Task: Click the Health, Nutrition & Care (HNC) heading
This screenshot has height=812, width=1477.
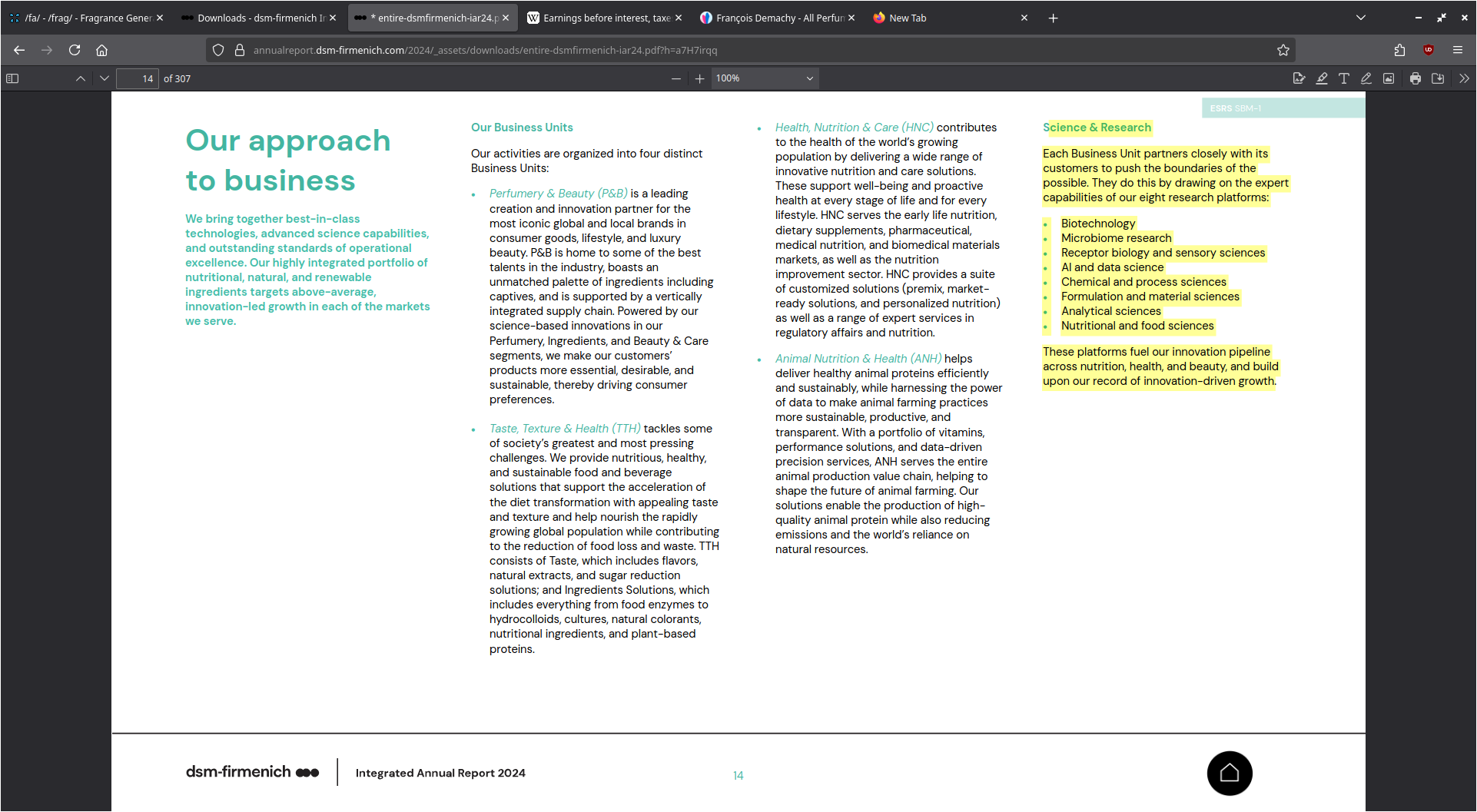Action: click(855, 128)
